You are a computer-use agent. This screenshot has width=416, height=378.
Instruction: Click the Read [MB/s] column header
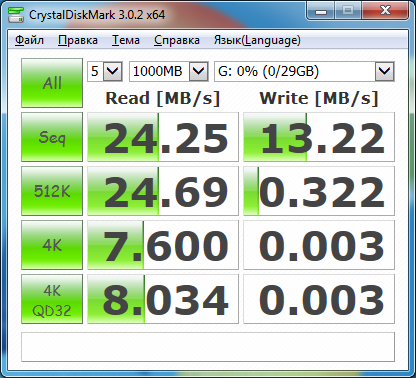click(163, 98)
